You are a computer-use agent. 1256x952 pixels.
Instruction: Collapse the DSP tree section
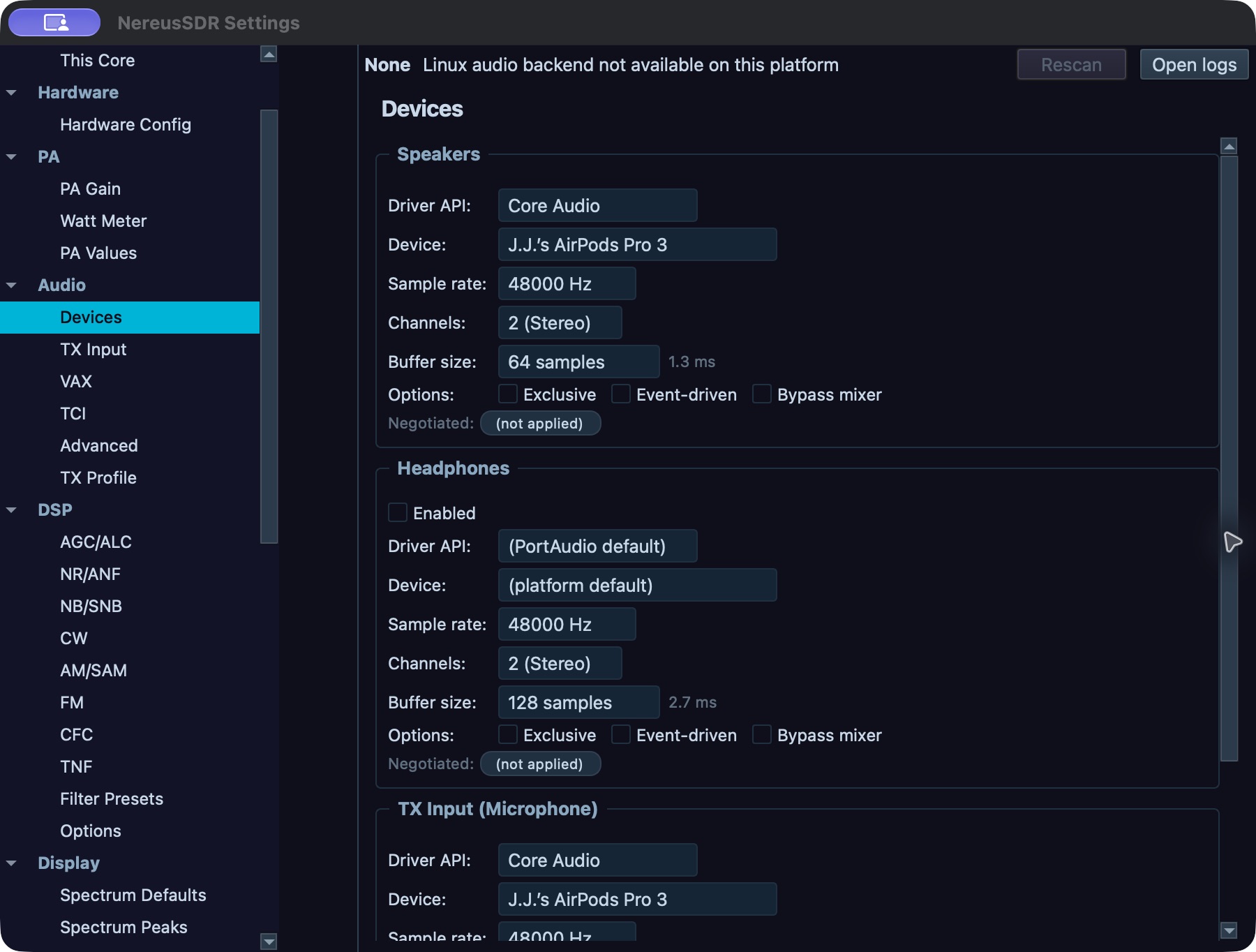click(x=11, y=510)
